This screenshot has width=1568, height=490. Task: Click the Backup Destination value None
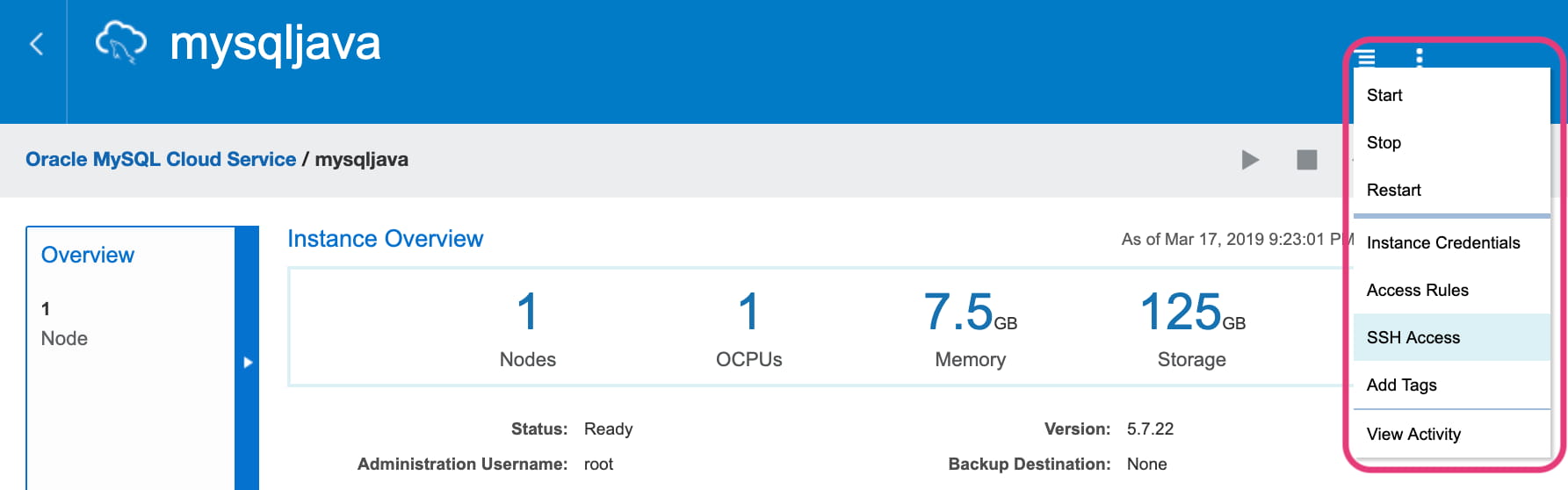tap(1146, 464)
